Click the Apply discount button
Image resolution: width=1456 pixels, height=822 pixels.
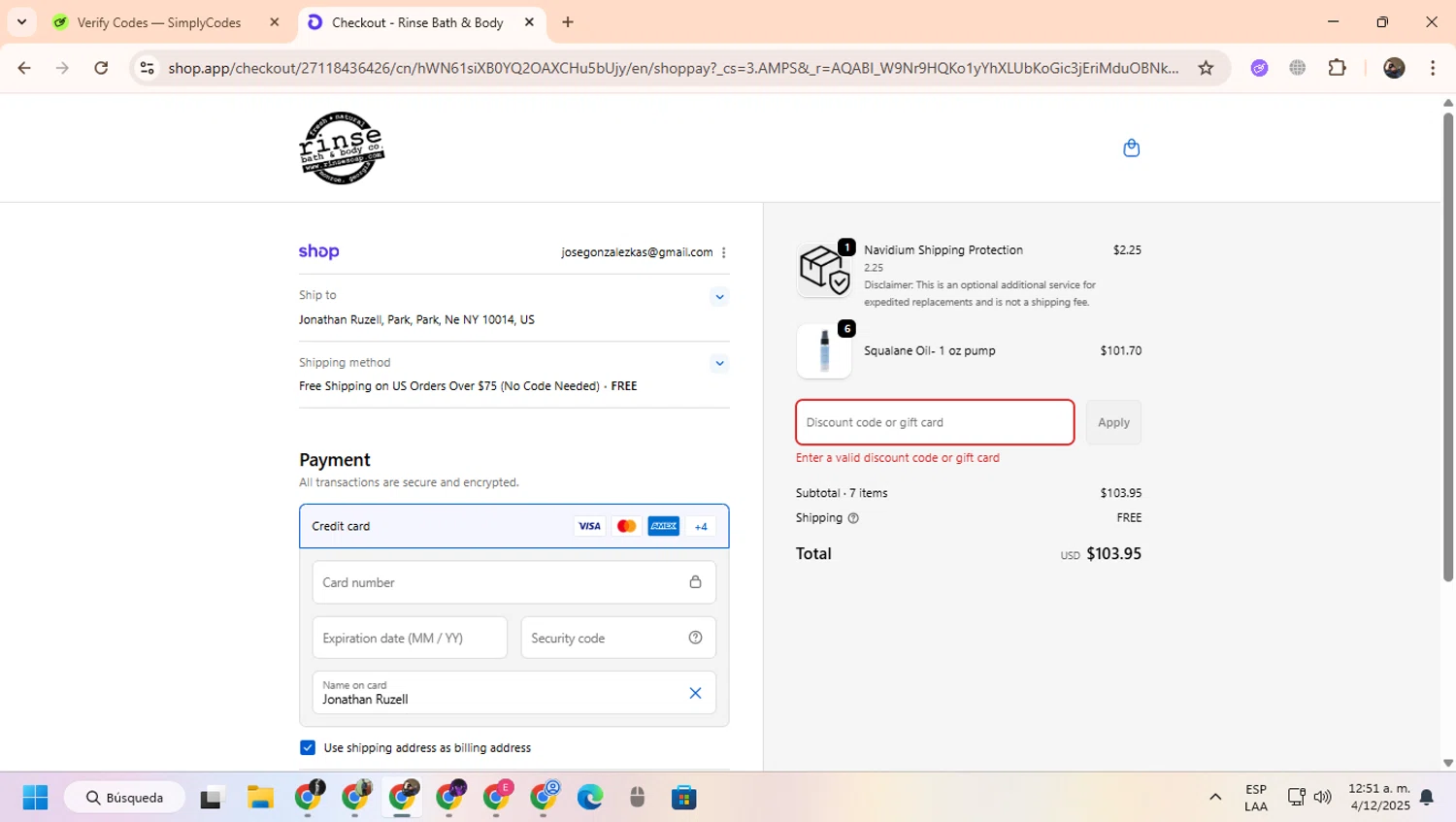click(x=1113, y=422)
